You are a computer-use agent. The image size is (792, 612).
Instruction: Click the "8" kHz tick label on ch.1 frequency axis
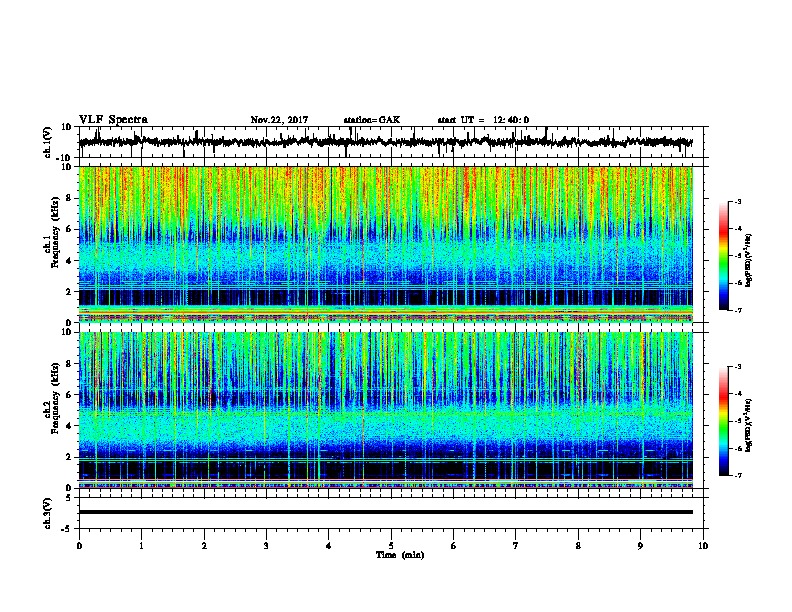click(69, 198)
